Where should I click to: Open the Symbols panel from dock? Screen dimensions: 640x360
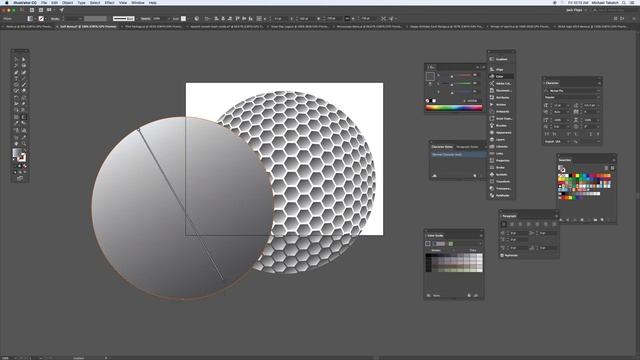tap(501, 174)
